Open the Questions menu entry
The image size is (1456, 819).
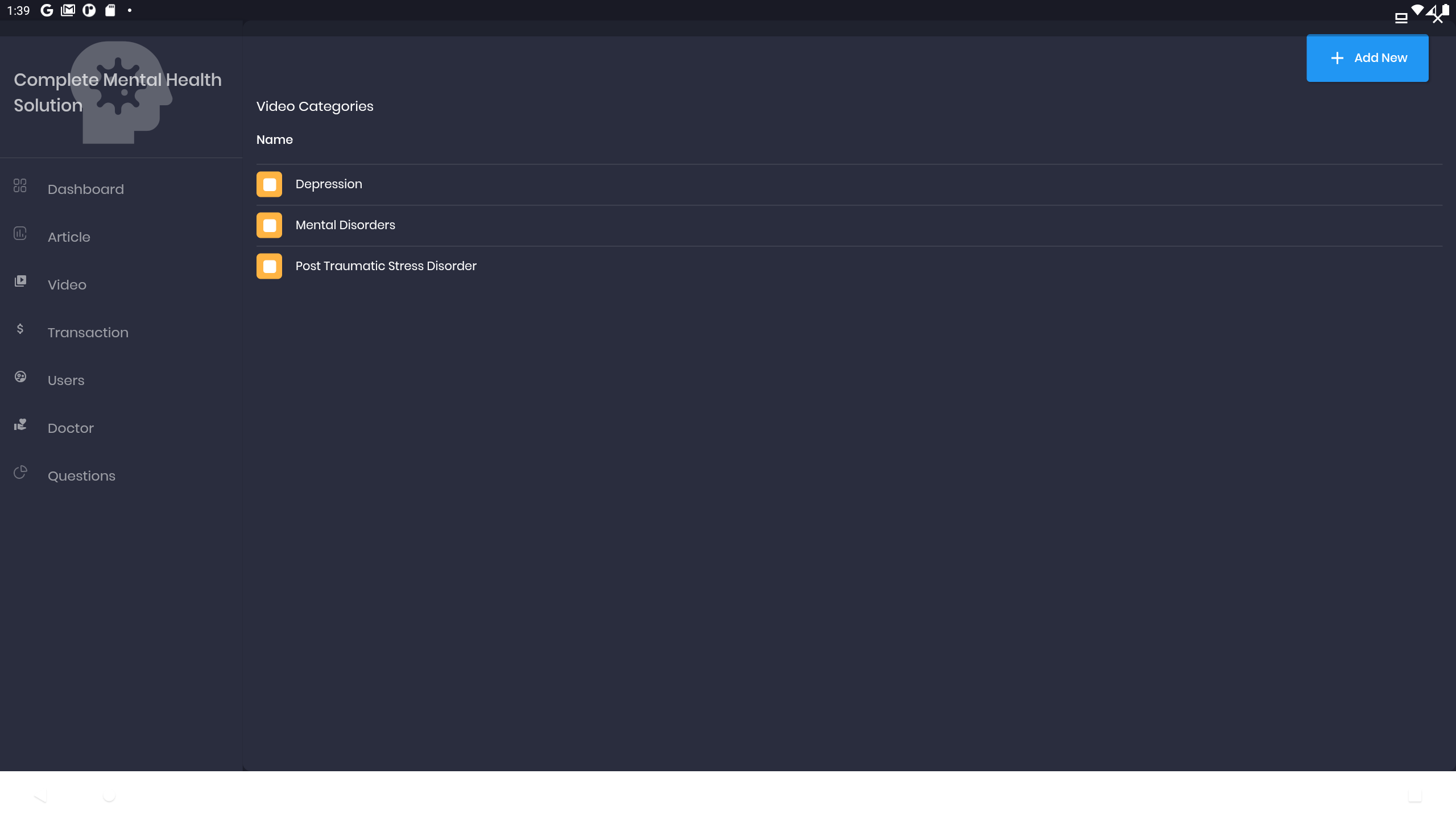[81, 476]
